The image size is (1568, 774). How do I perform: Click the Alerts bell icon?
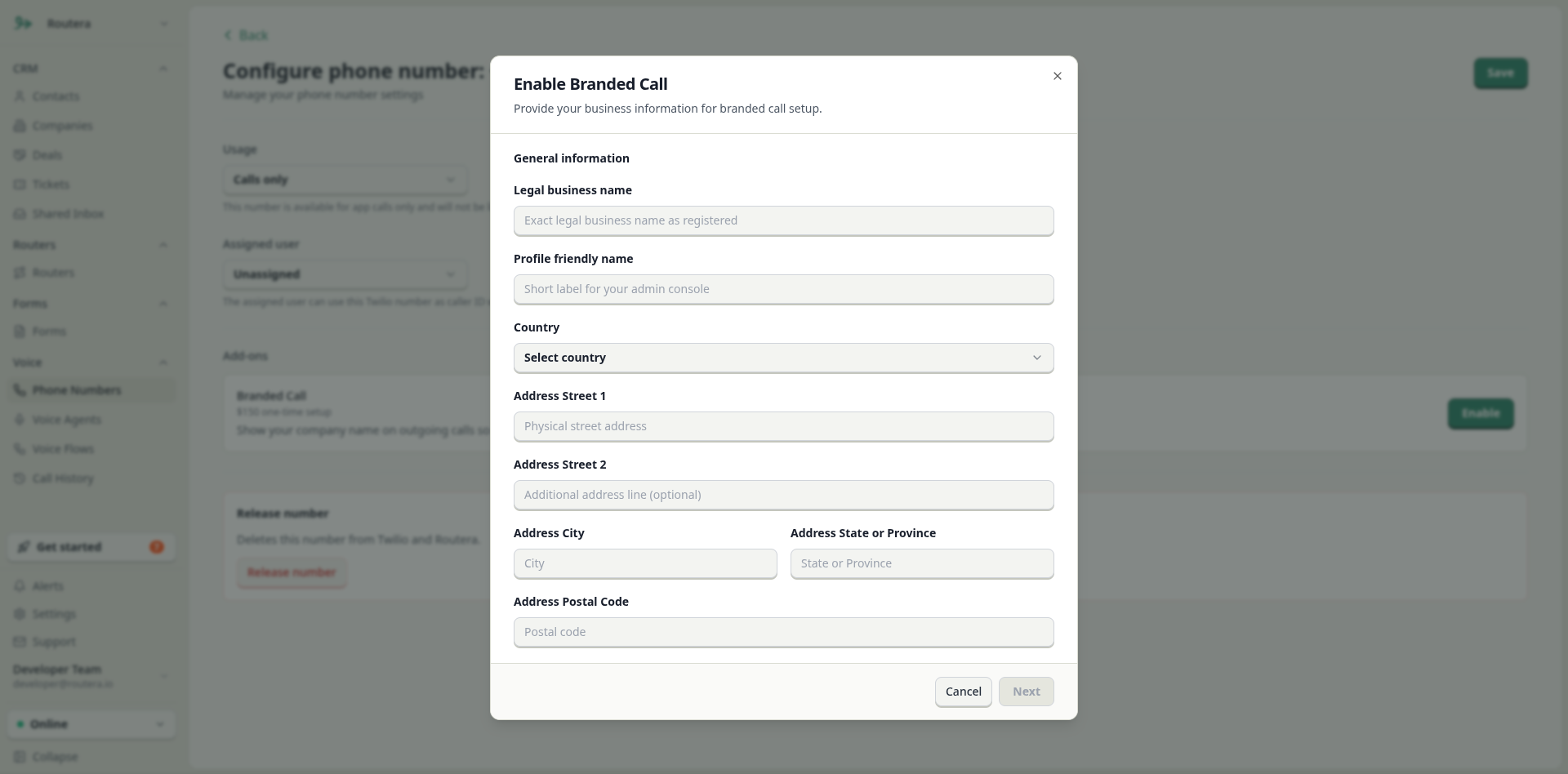point(20,586)
